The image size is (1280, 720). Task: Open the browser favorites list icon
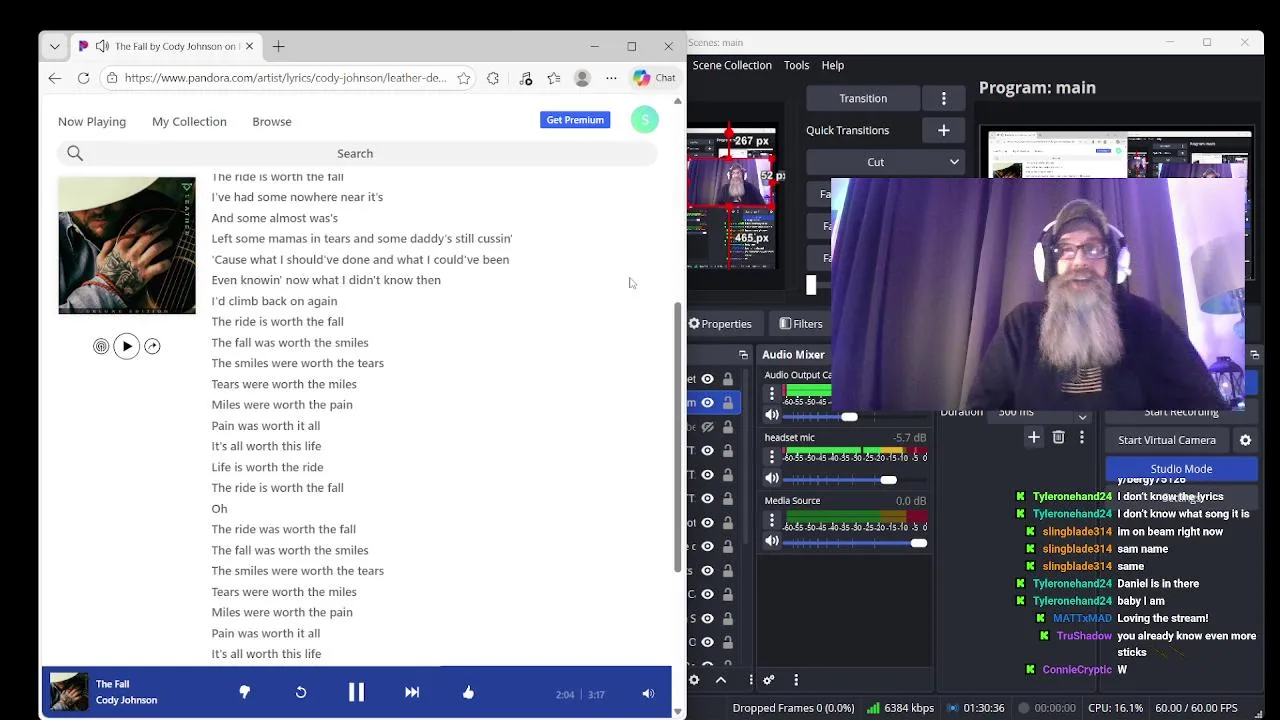coord(554,78)
